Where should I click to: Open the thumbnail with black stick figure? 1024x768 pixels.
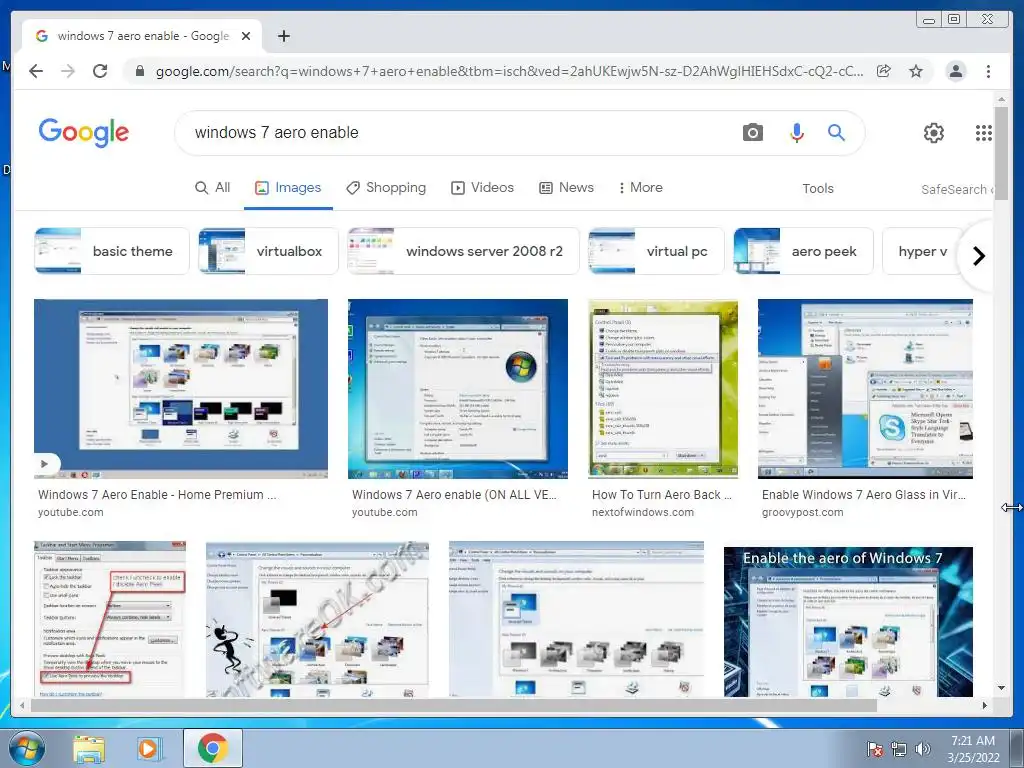[x=317, y=618]
